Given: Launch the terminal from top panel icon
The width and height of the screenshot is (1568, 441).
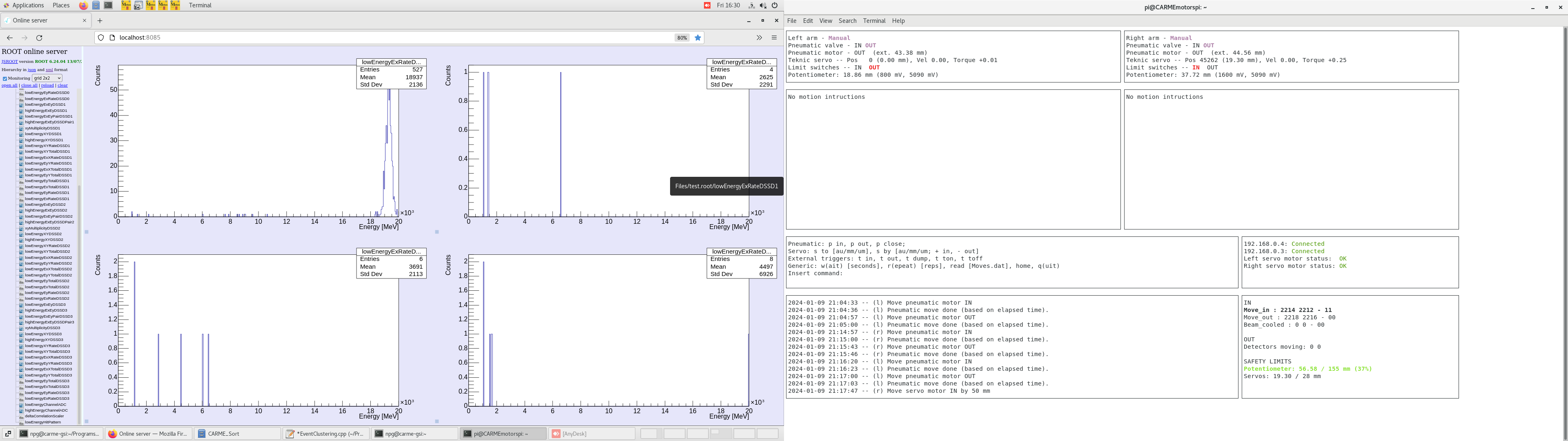Looking at the screenshot, I should click(108, 5).
